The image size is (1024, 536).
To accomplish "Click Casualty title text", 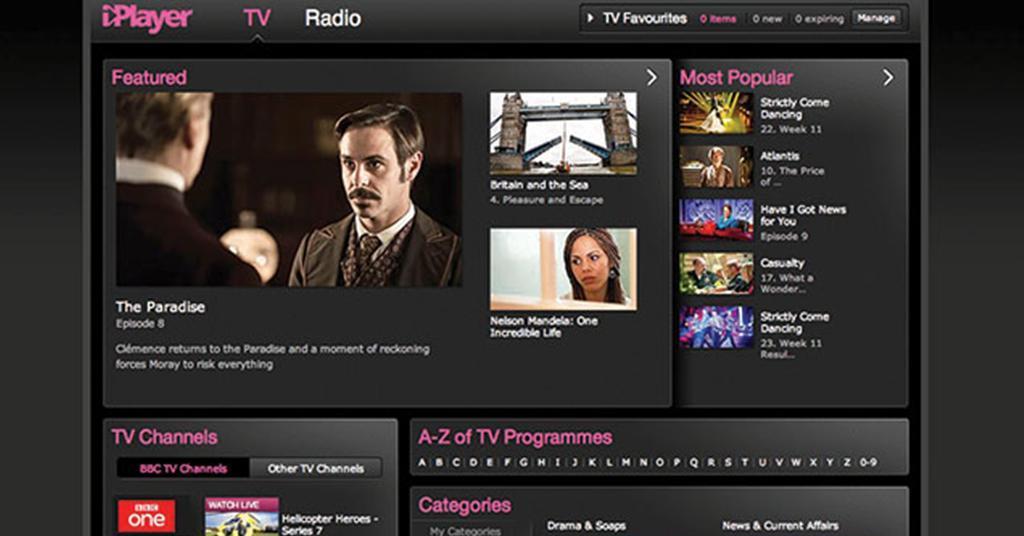I will [x=782, y=263].
